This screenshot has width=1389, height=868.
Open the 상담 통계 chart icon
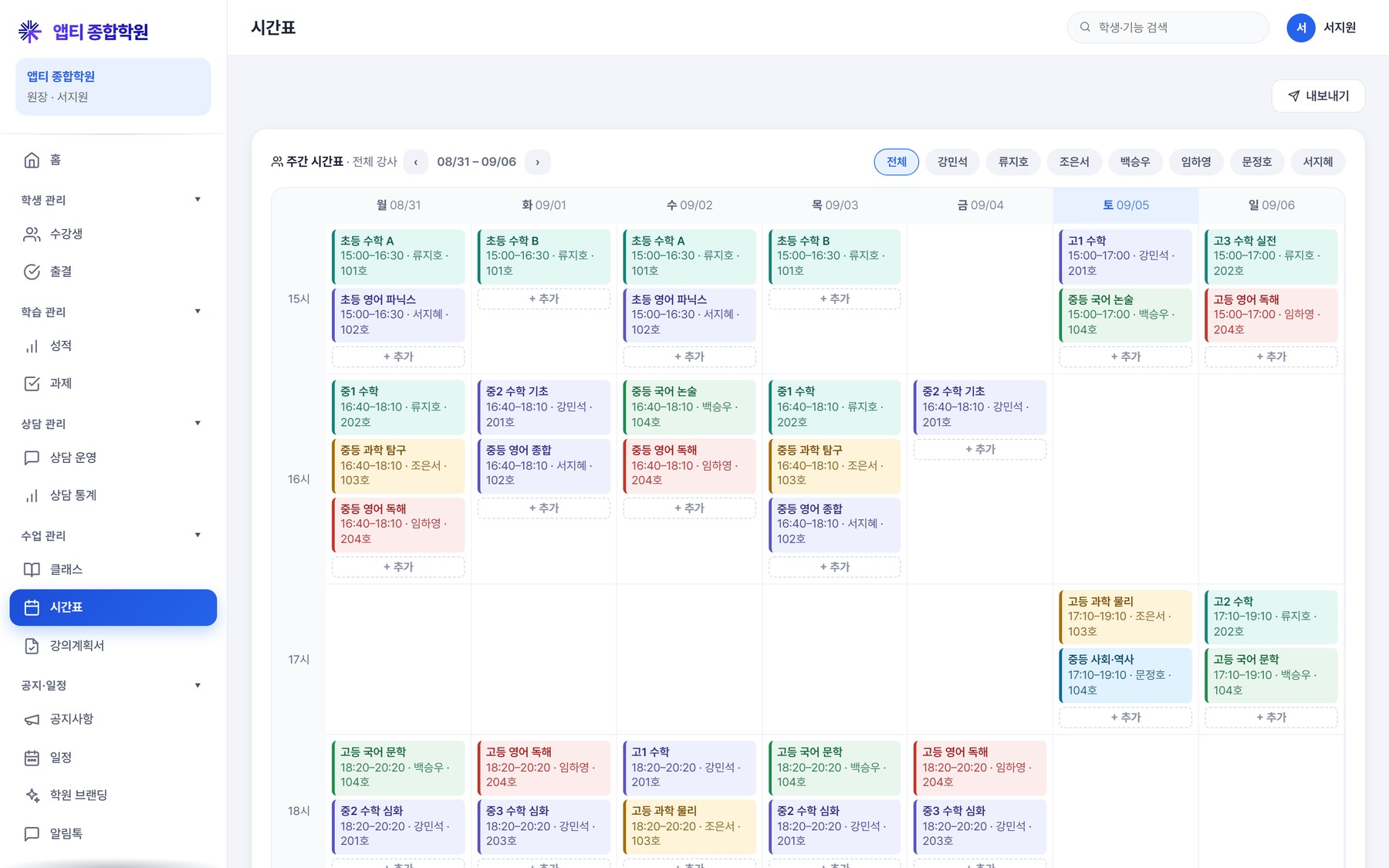tap(32, 495)
